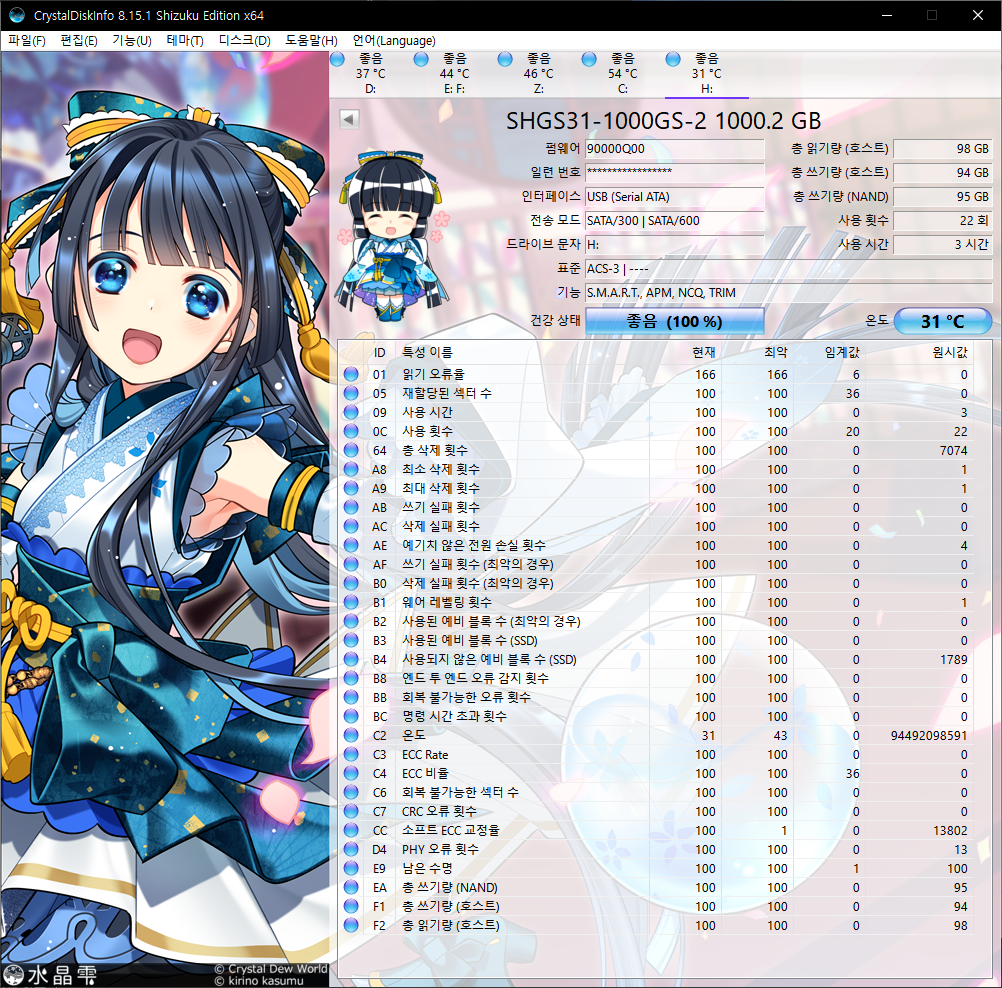Screen dimensions: 1002x988
Task: Click the chibi Shizuku character image
Action: 392,236
